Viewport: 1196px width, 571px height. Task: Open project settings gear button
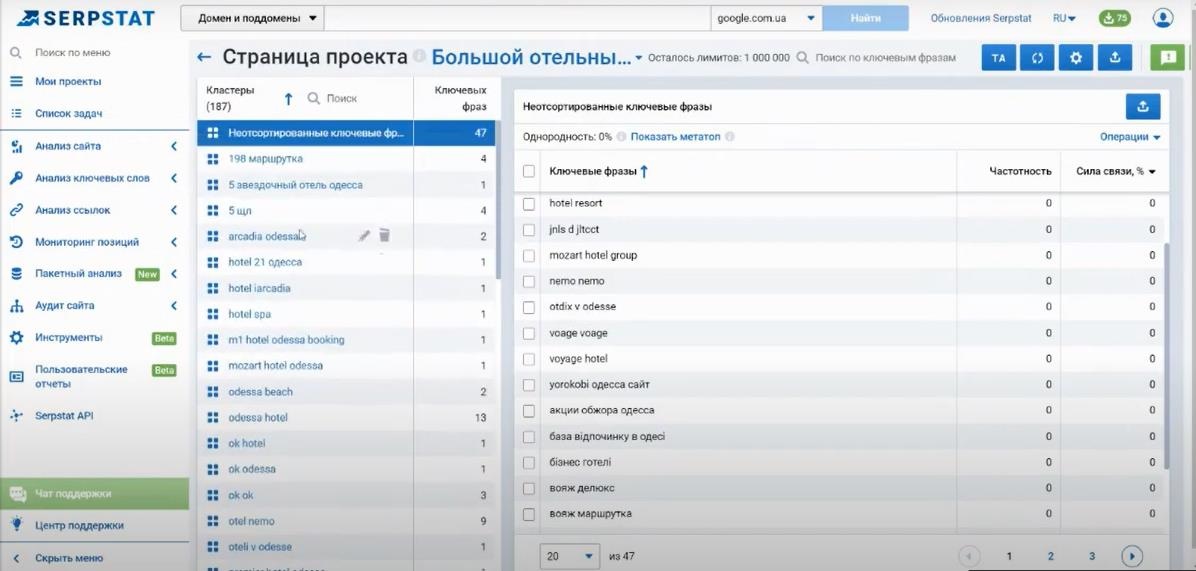pyautogui.click(x=1075, y=58)
